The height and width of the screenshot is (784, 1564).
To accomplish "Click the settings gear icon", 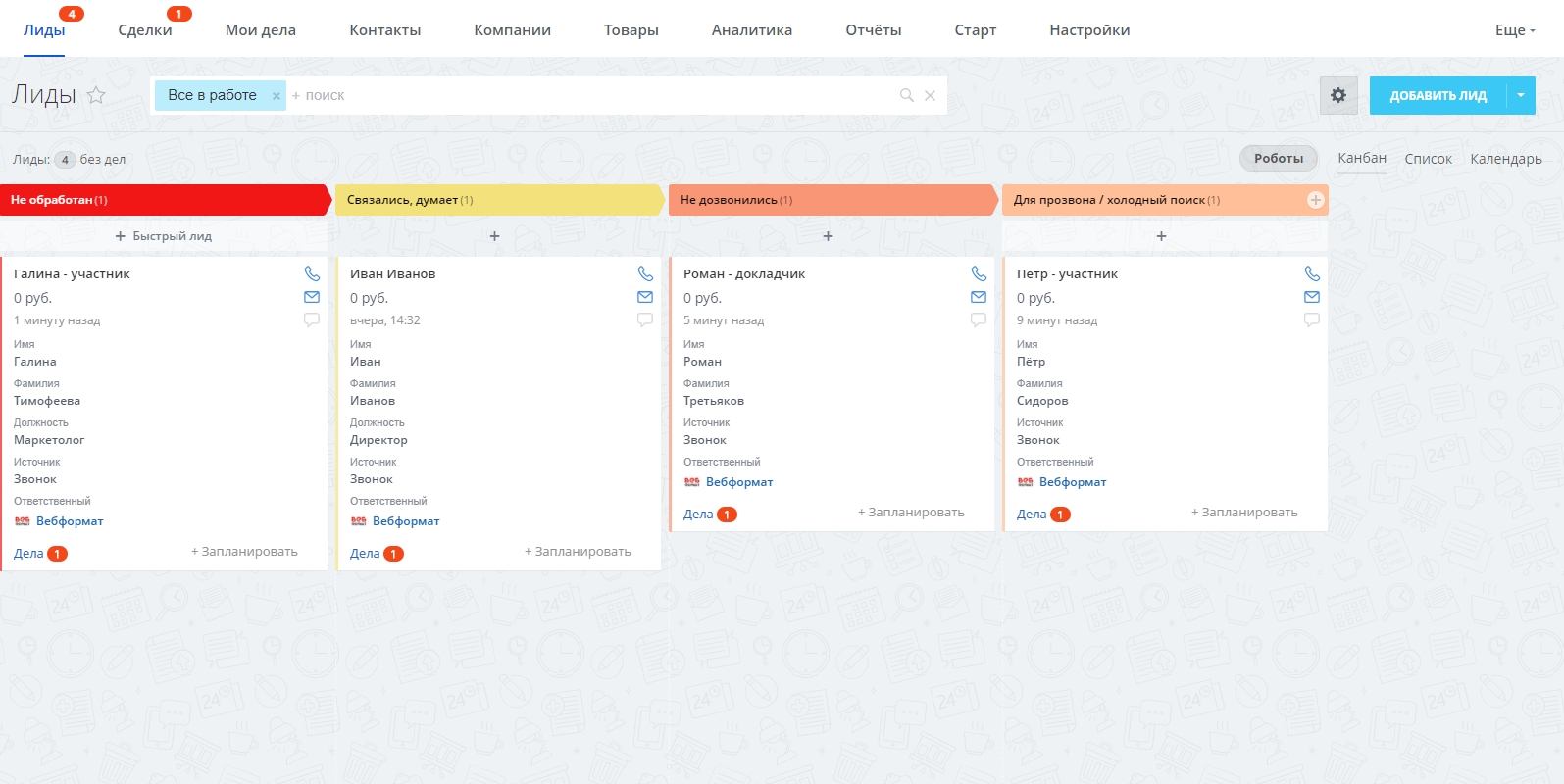I will click(x=1338, y=96).
